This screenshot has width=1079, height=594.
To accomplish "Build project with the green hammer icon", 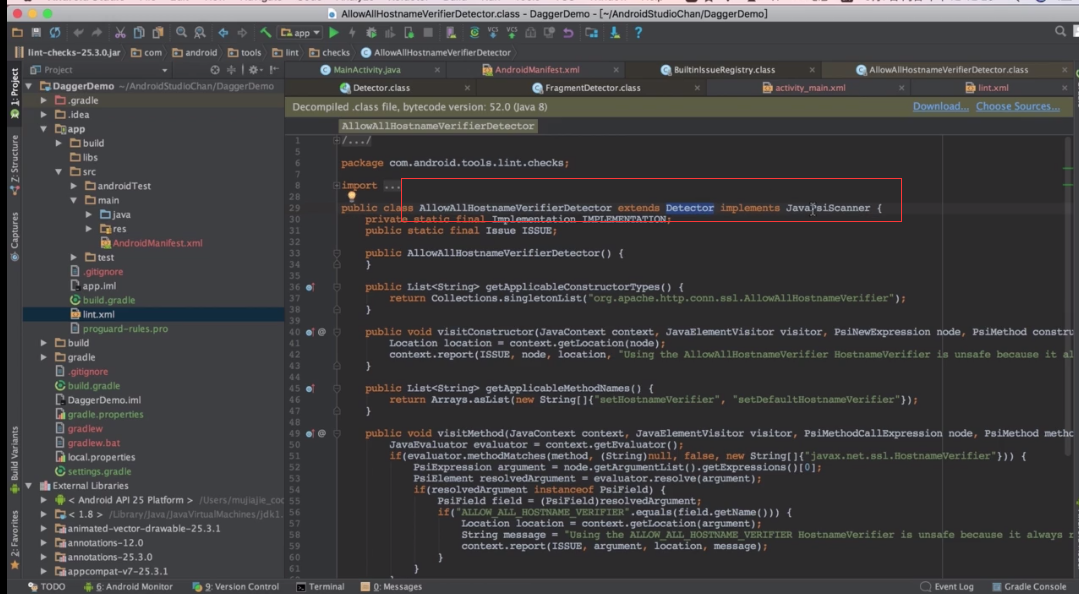I will point(266,32).
